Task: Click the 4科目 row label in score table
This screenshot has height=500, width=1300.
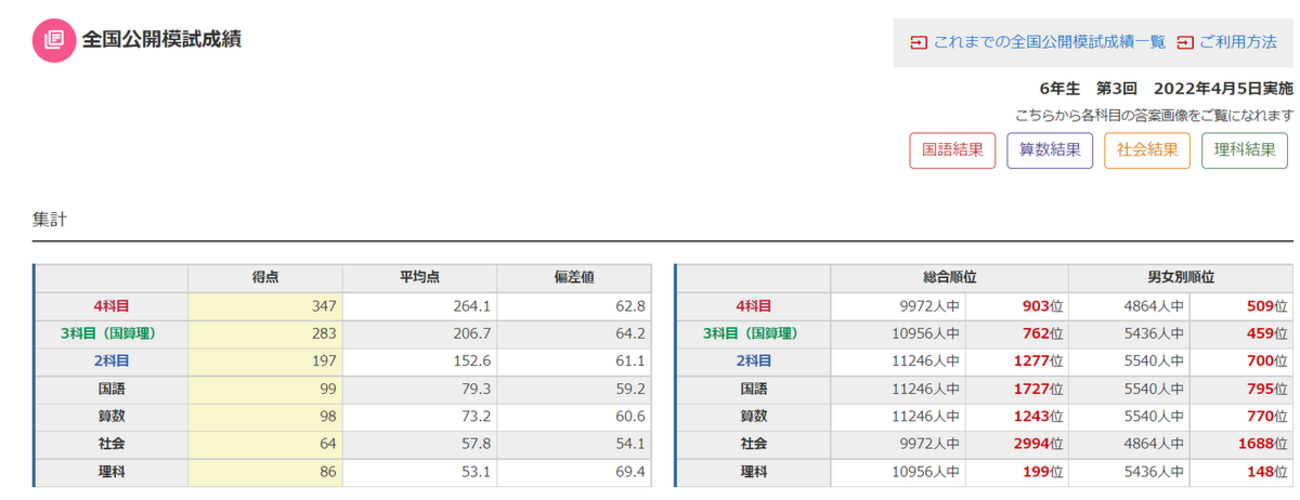Action: pyautogui.click(x=111, y=306)
